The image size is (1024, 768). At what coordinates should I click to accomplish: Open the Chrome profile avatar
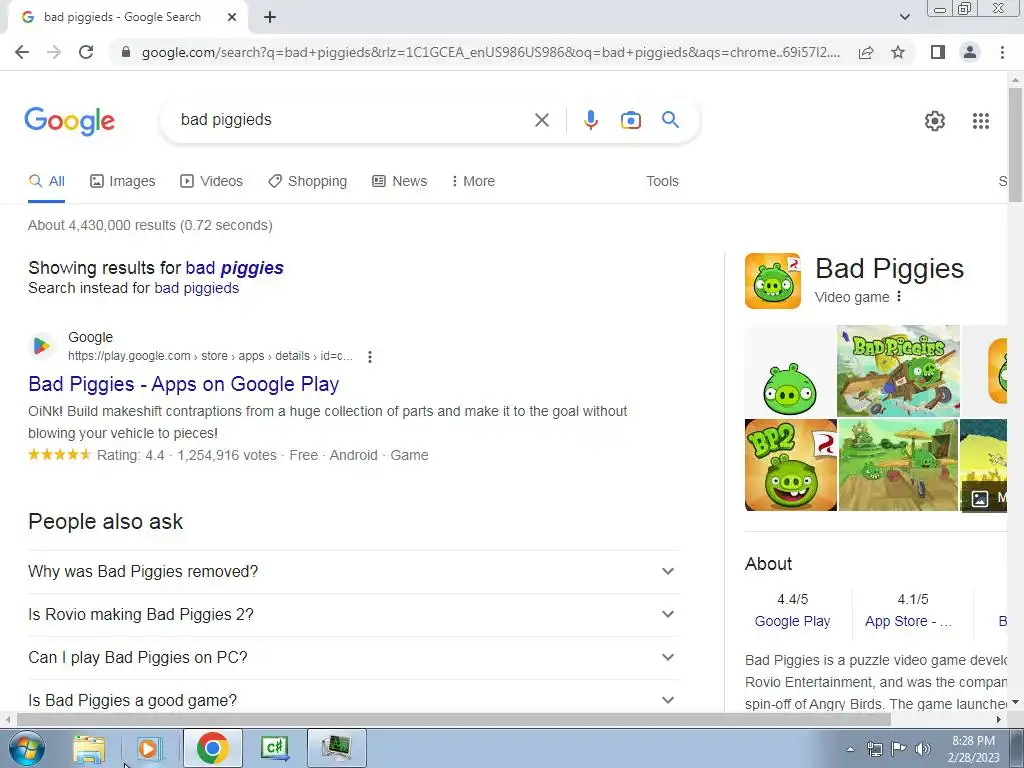[x=970, y=52]
